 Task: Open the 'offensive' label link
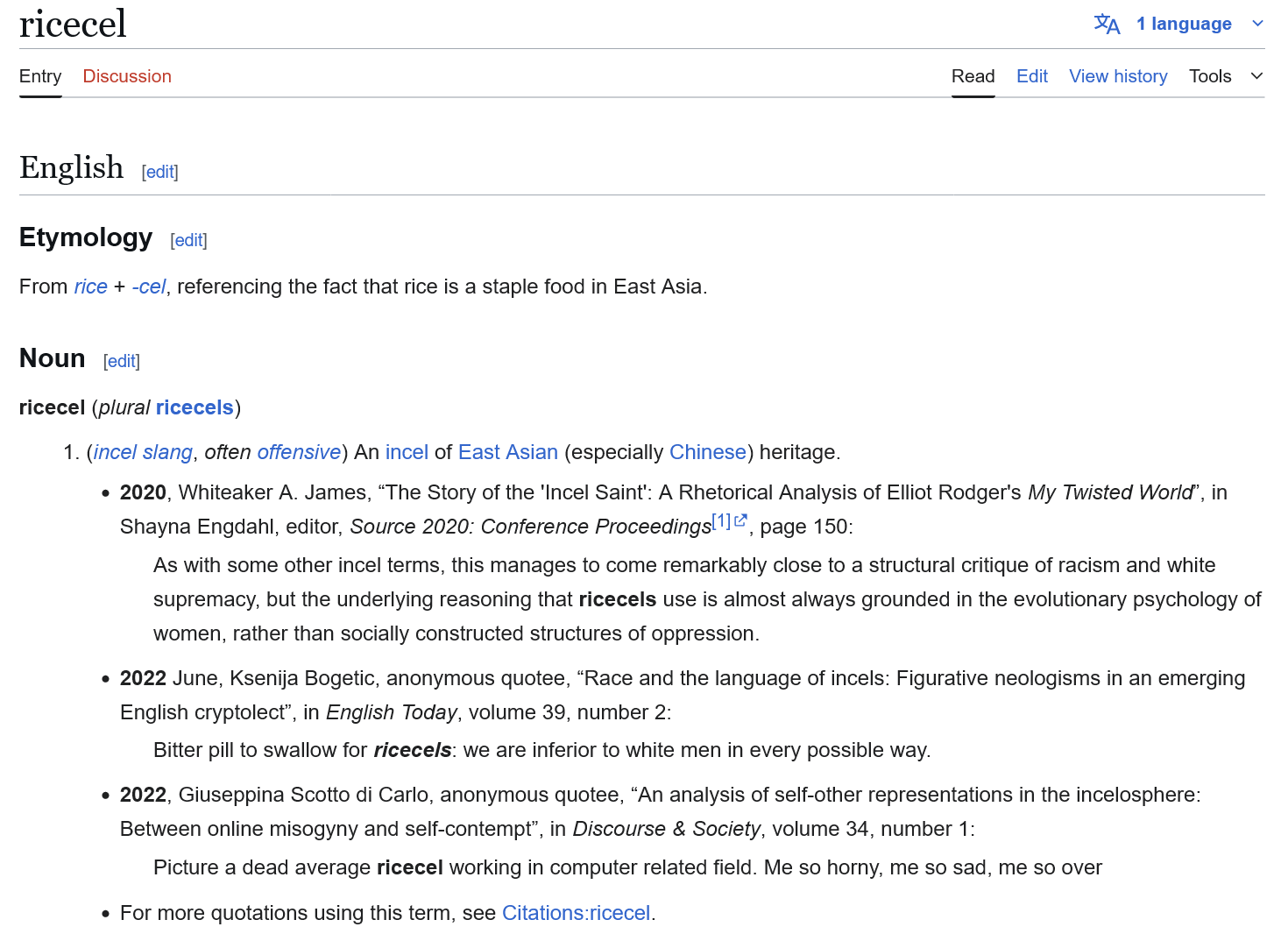(299, 452)
